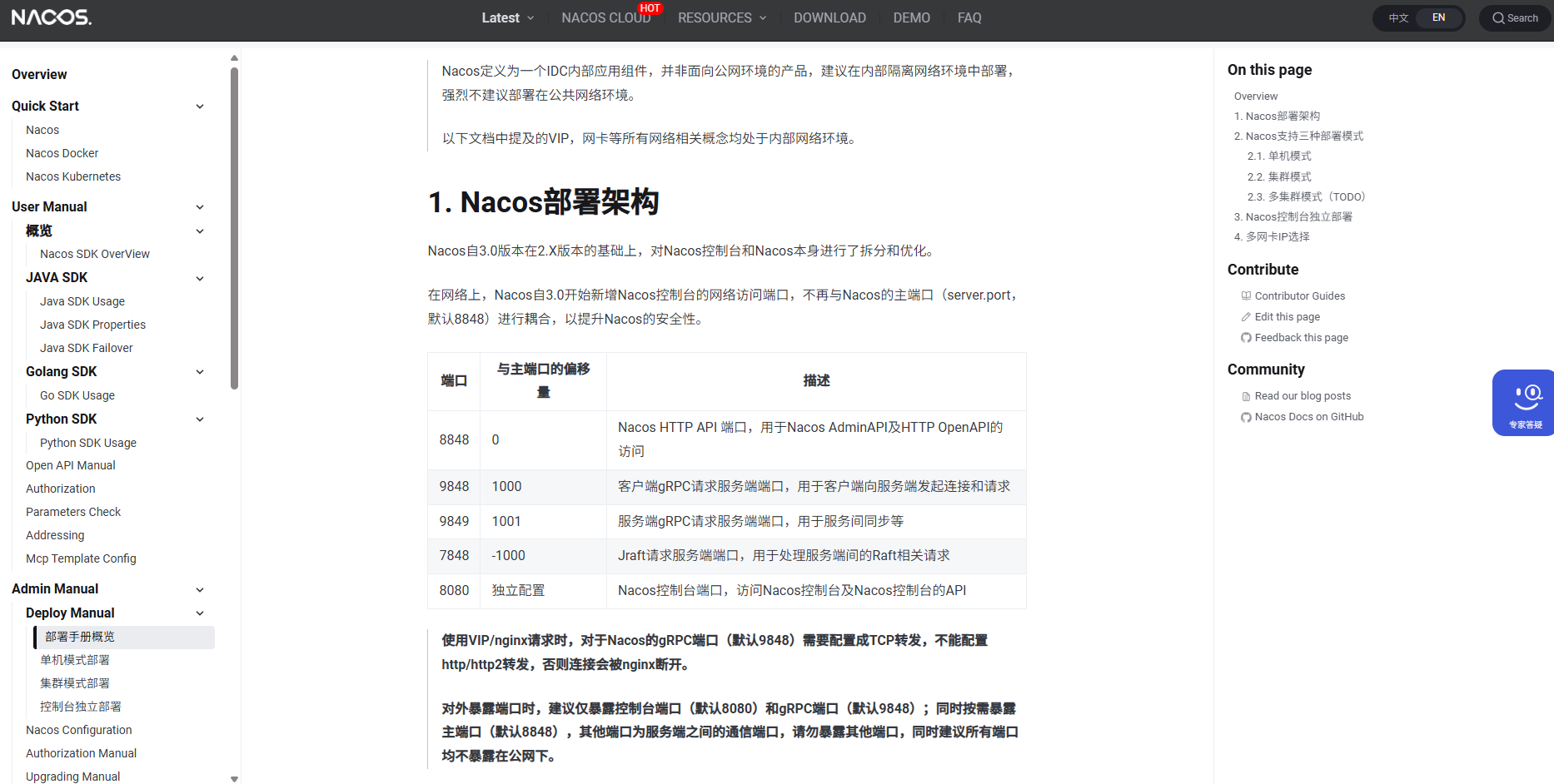This screenshot has height=784, width=1554.
Task: Jump to 2.1. 单机模式 section
Action: [x=1279, y=156]
